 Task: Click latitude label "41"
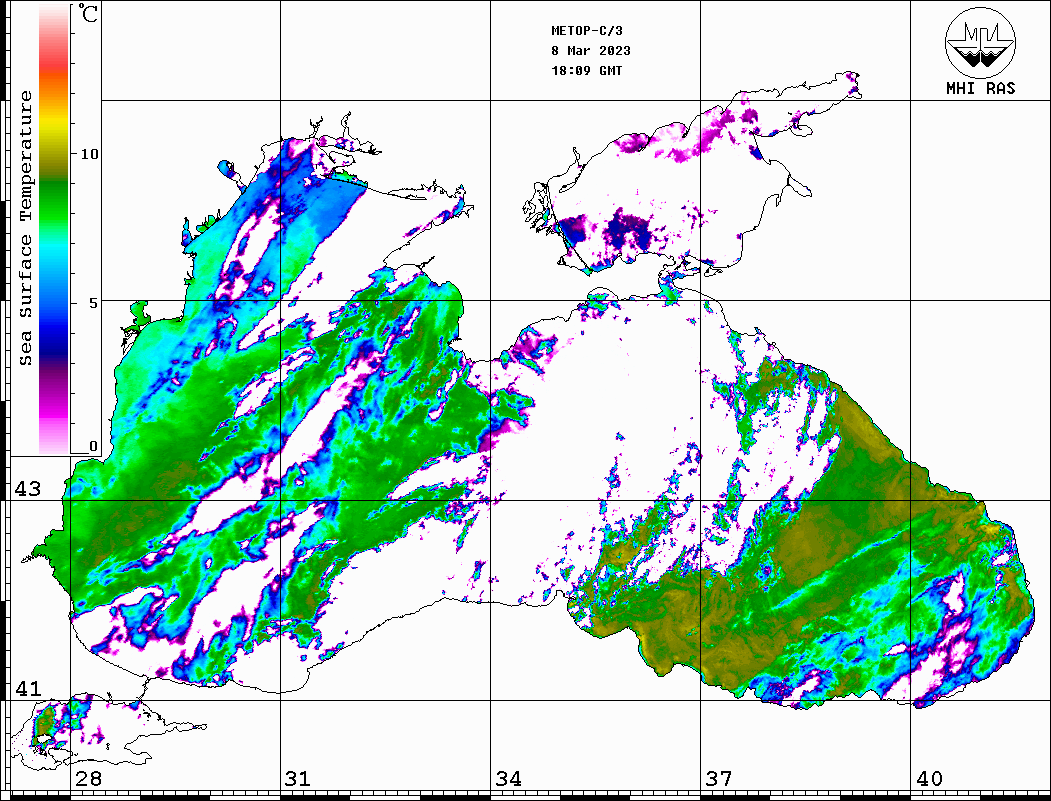(x=28, y=689)
